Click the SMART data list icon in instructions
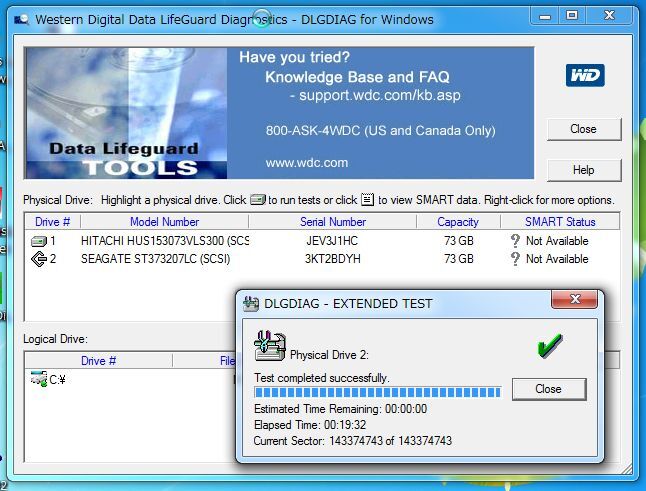Image resolution: width=646 pixels, height=491 pixels. (367, 199)
